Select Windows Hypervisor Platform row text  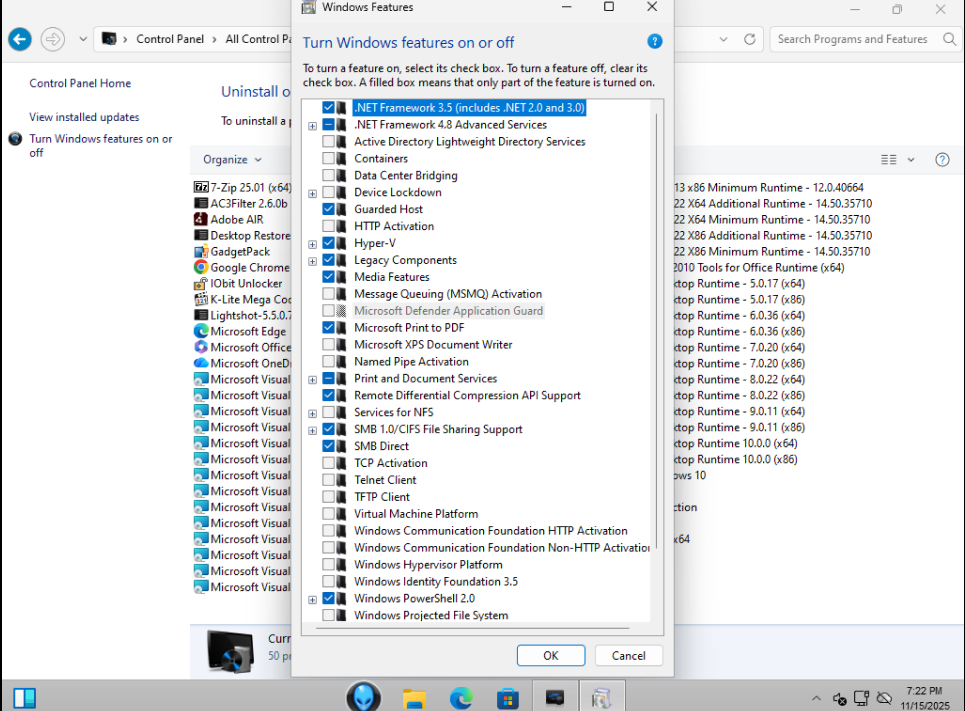click(x=428, y=564)
